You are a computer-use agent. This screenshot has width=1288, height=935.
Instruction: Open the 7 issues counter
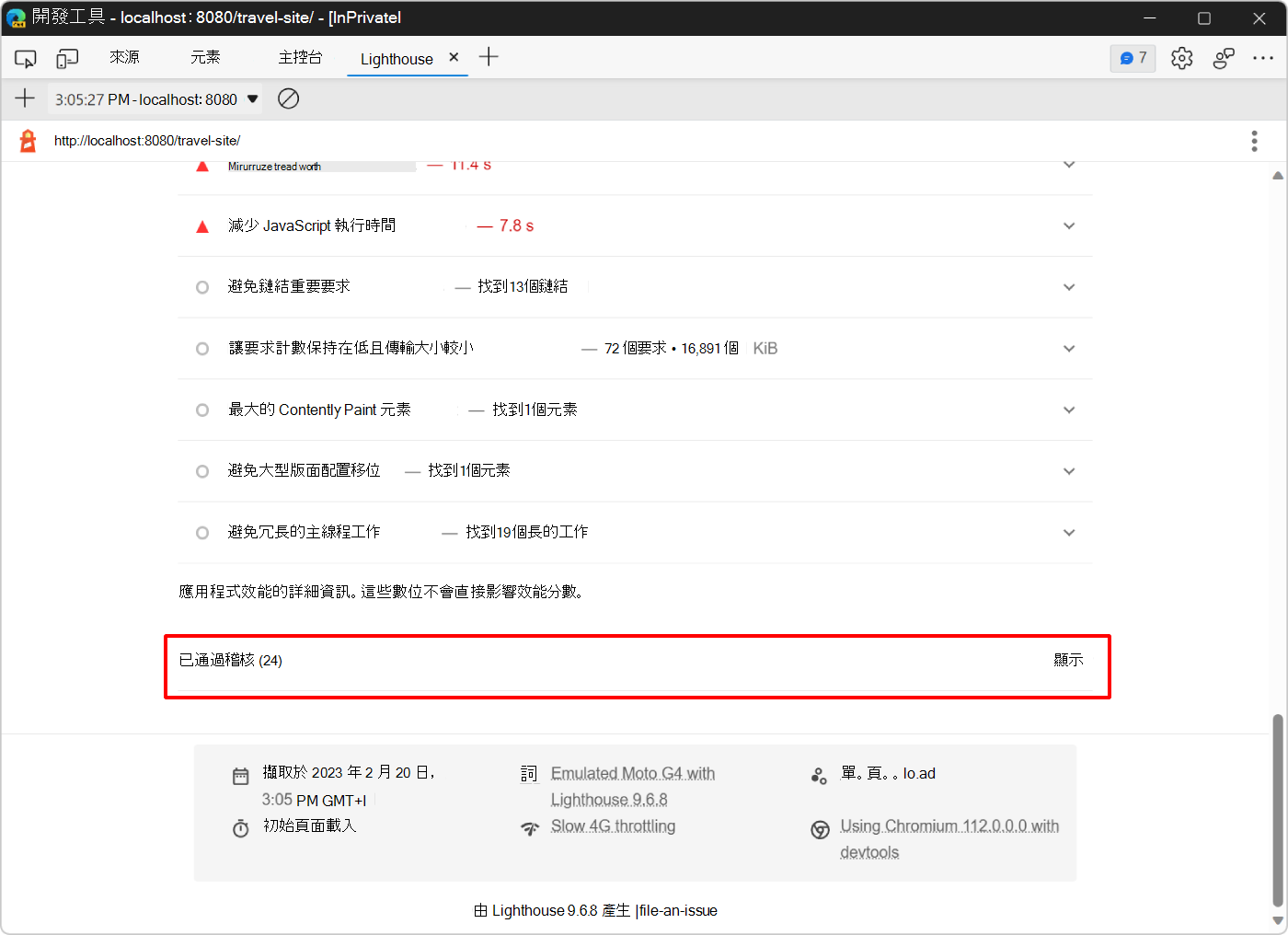[1133, 58]
